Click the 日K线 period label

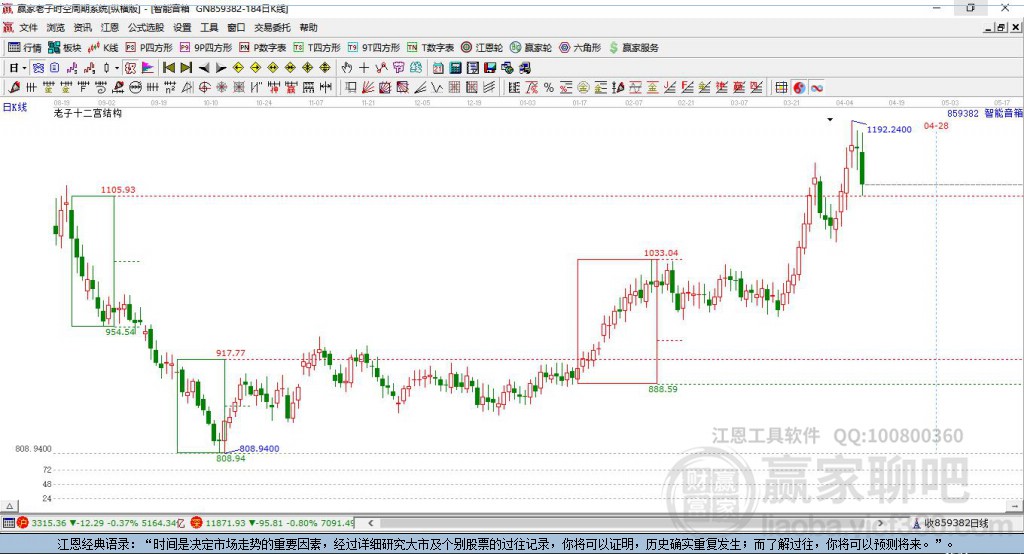tap(15, 108)
